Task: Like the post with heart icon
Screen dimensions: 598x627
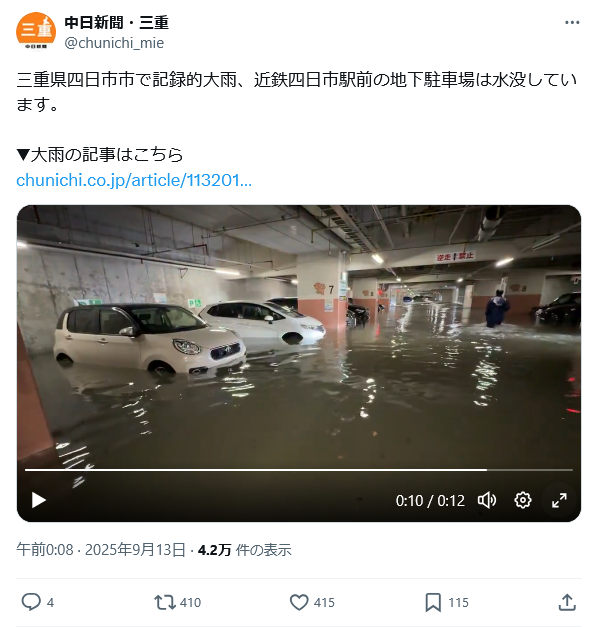Action: tap(299, 602)
